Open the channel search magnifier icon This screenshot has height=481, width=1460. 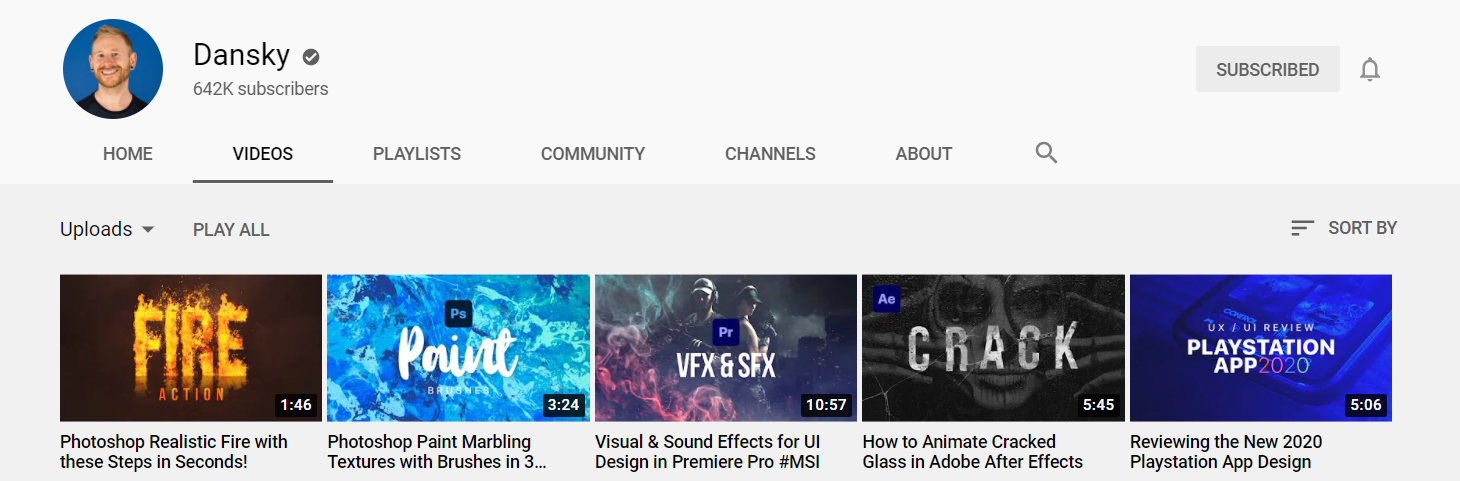1046,153
